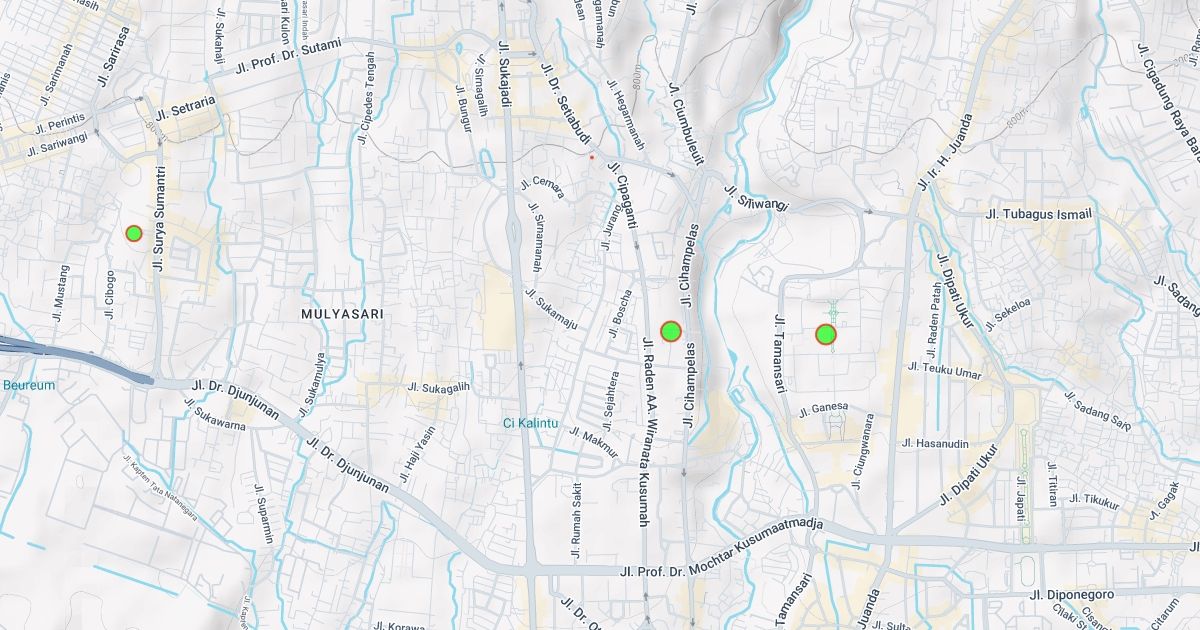Click the small red dot near Jl. Dr. Setiabudi

pos(592,156)
